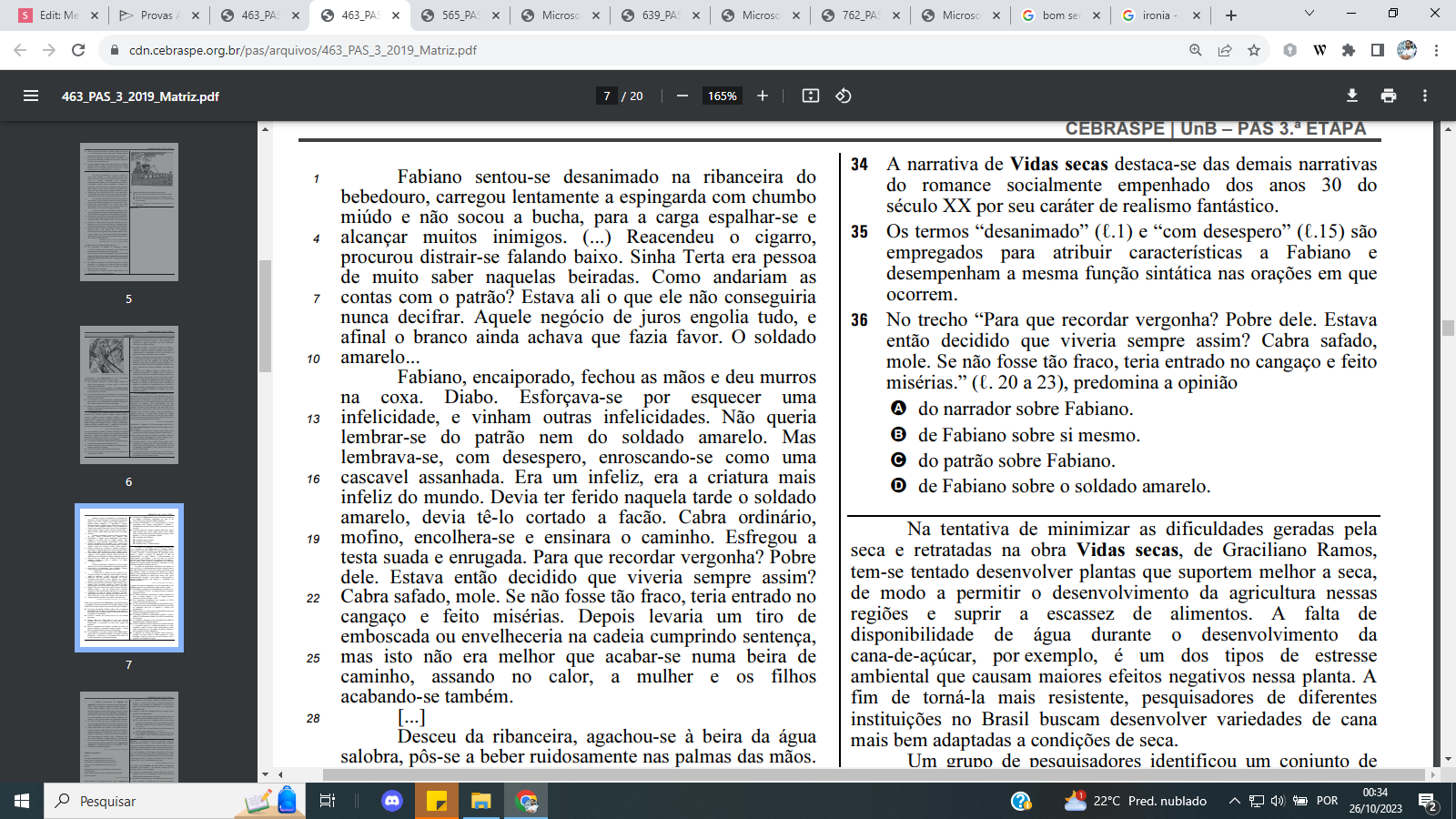Screen dimensions: 1456x819
Task: Click the zoom percentage 165% field
Action: tap(723, 96)
